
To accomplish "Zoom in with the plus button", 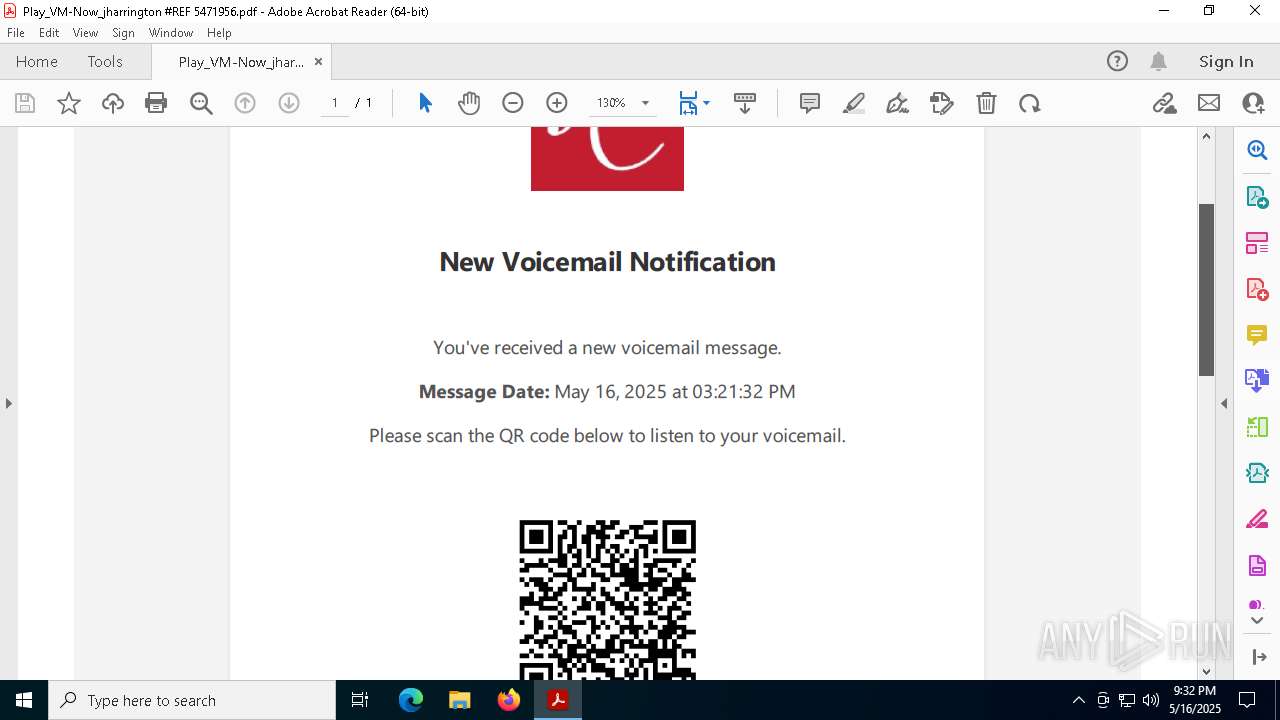I will (557, 103).
